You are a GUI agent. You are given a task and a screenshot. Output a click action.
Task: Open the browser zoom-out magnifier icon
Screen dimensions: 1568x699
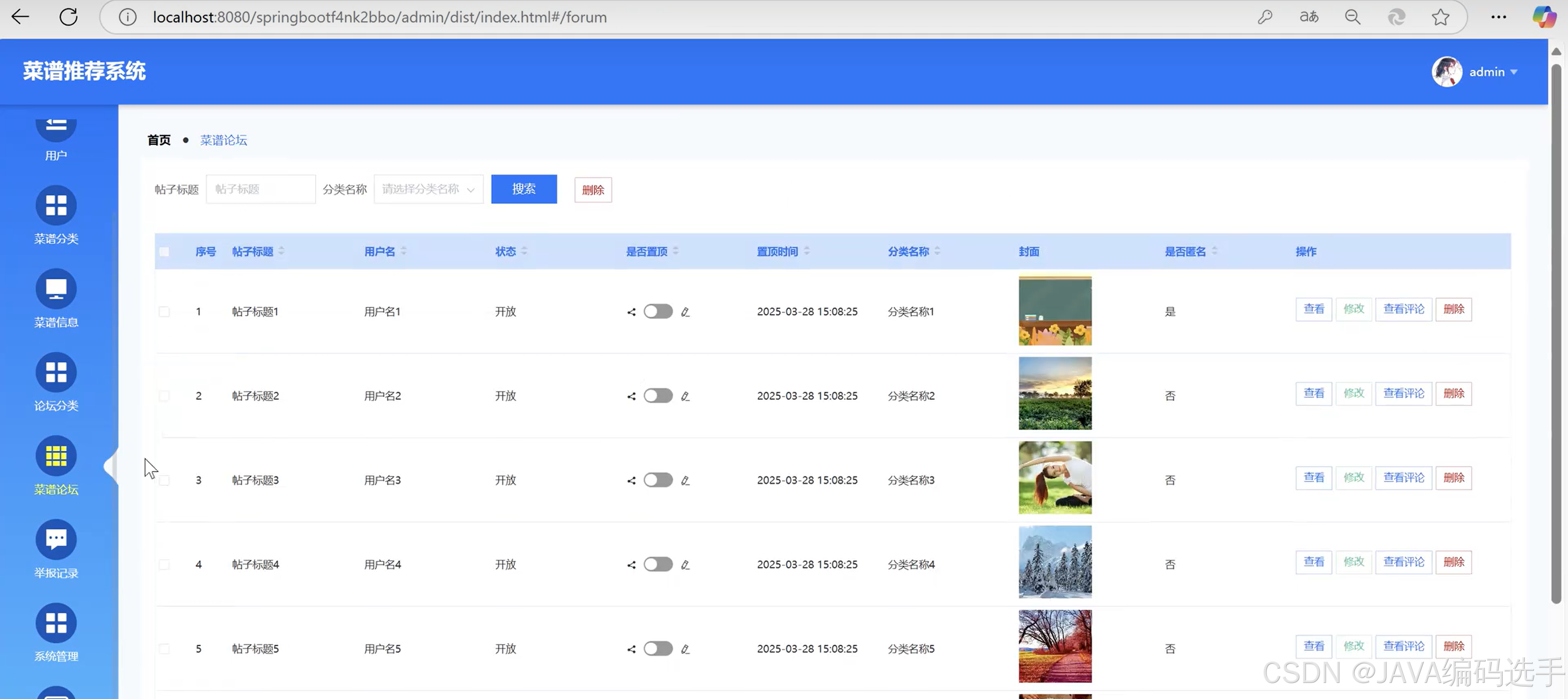(x=1352, y=17)
